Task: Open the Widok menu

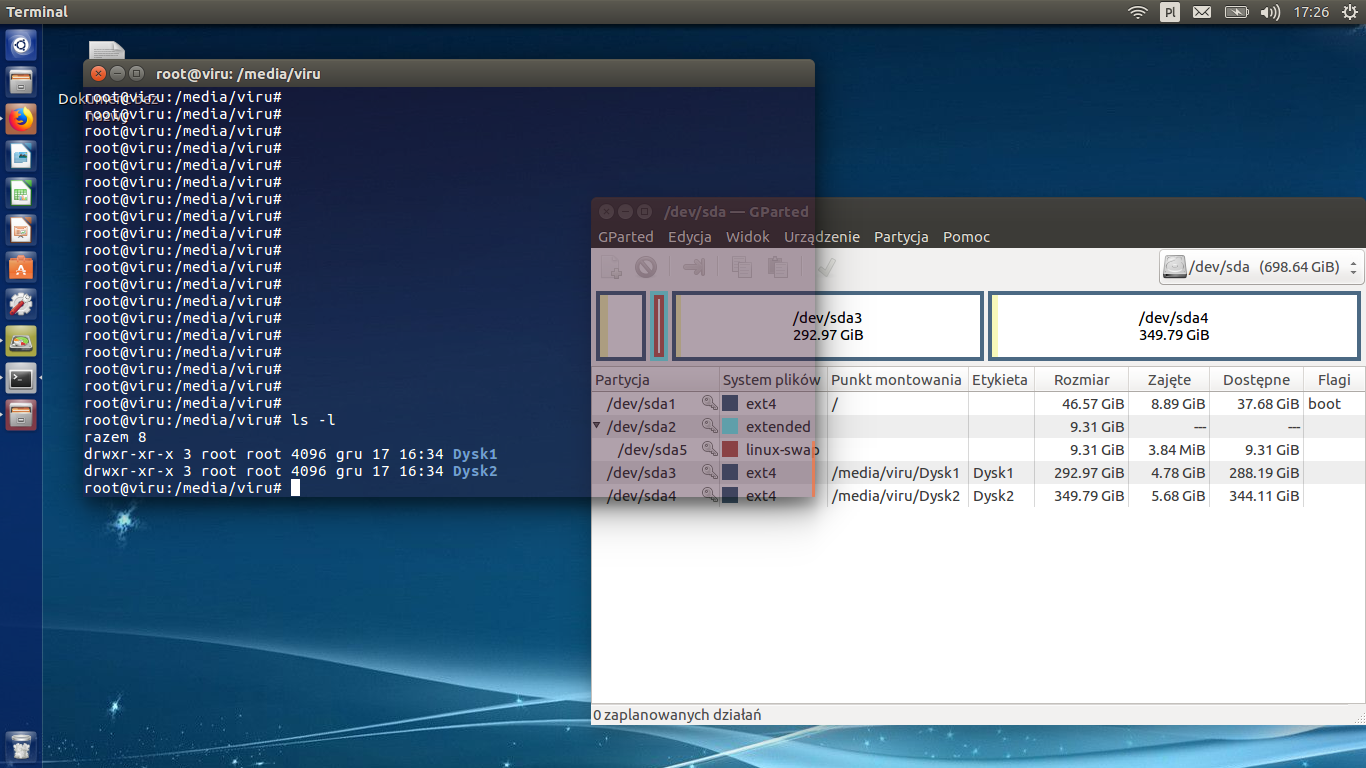Action: click(x=748, y=237)
